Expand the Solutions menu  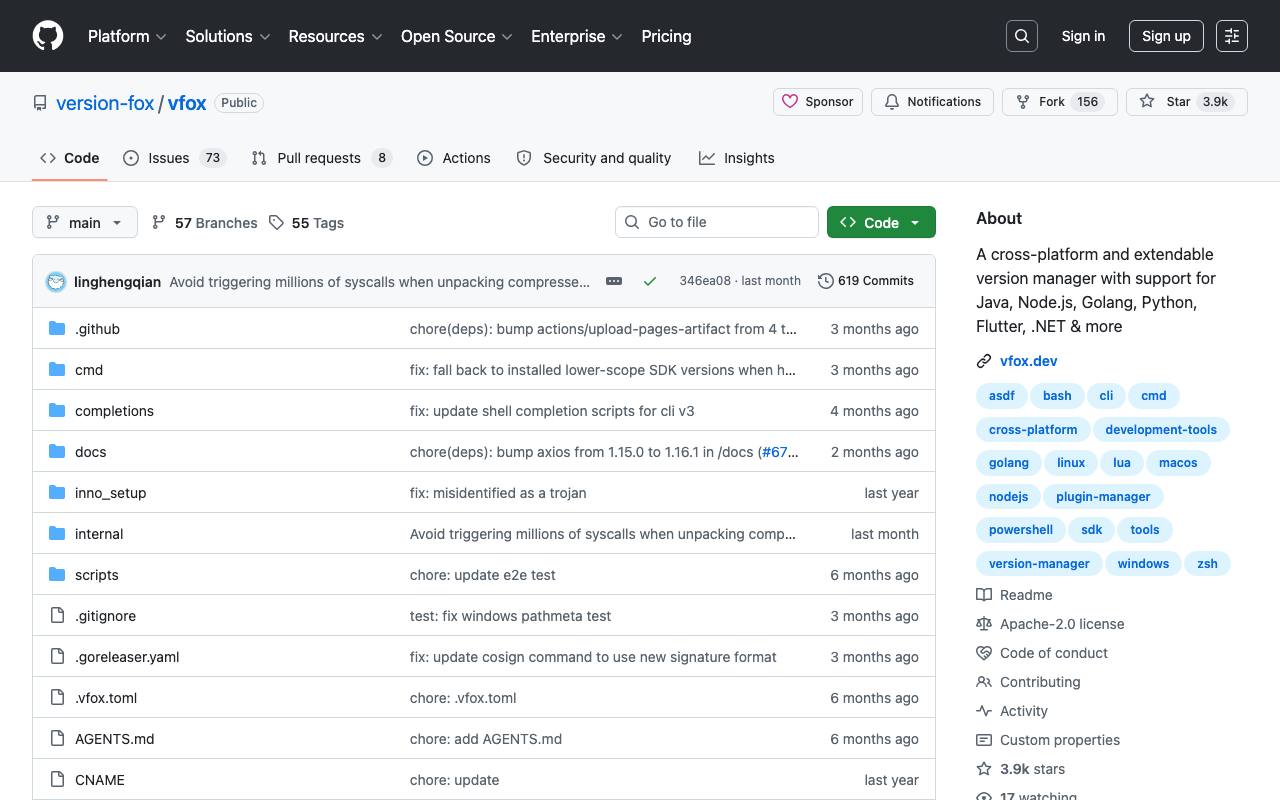[x=228, y=36]
